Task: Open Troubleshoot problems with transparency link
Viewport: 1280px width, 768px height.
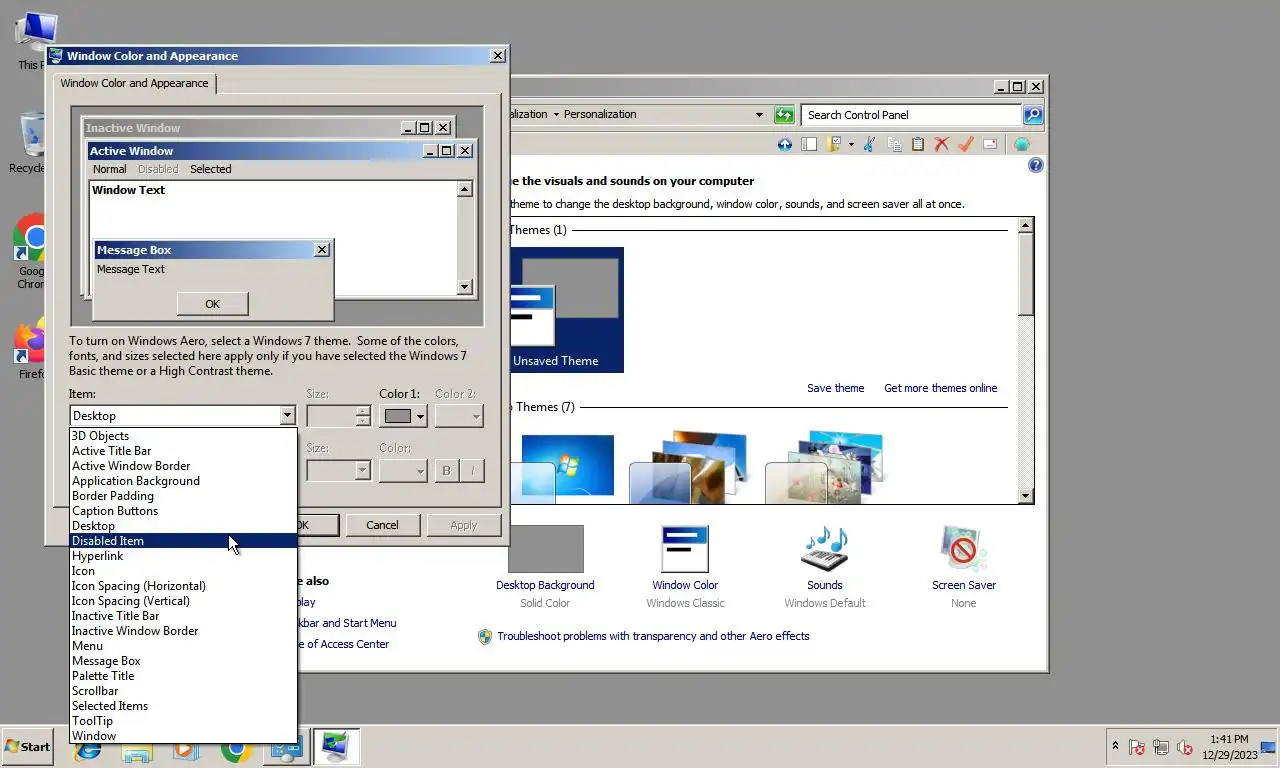Action: (x=653, y=636)
